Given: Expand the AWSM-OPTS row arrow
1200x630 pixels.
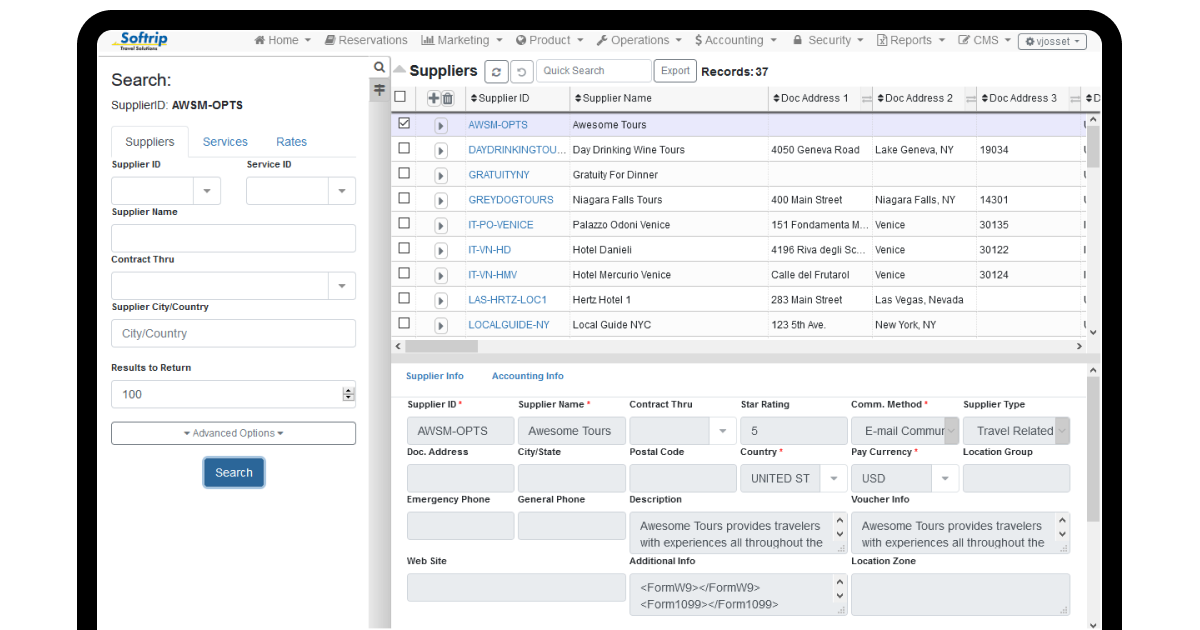Looking at the screenshot, I should click(440, 126).
